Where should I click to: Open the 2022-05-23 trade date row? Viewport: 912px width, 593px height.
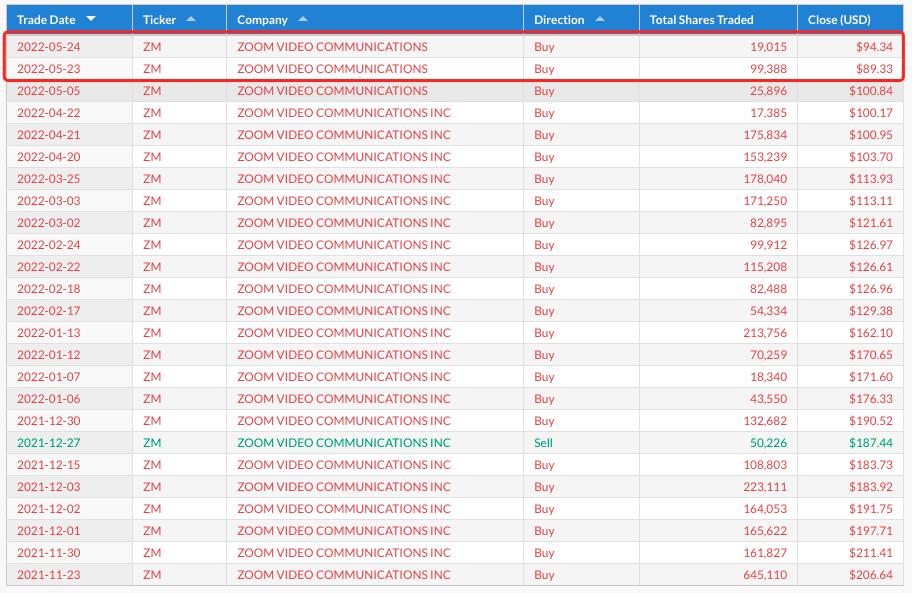48,69
